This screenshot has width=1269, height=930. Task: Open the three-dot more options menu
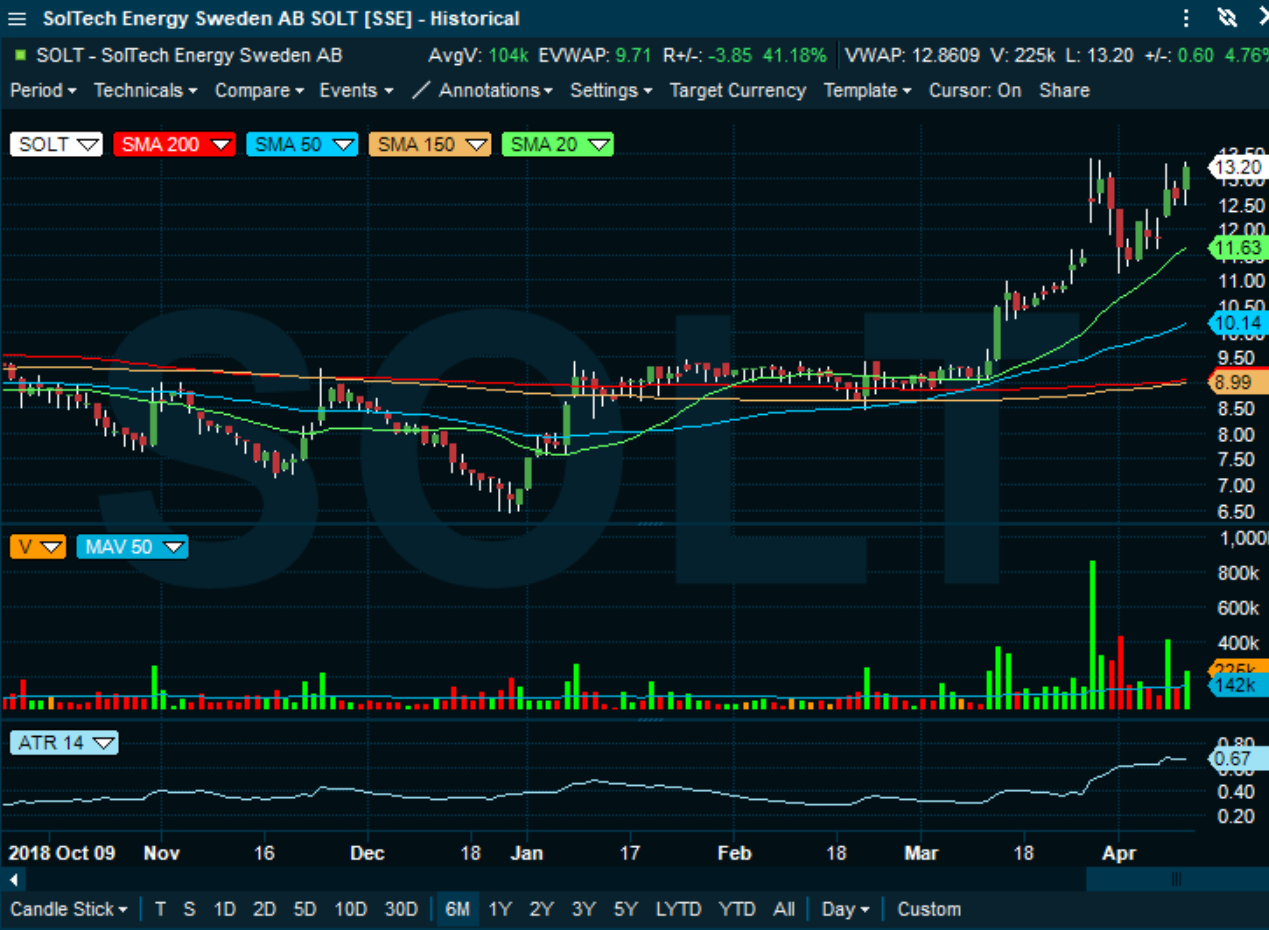click(1186, 19)
